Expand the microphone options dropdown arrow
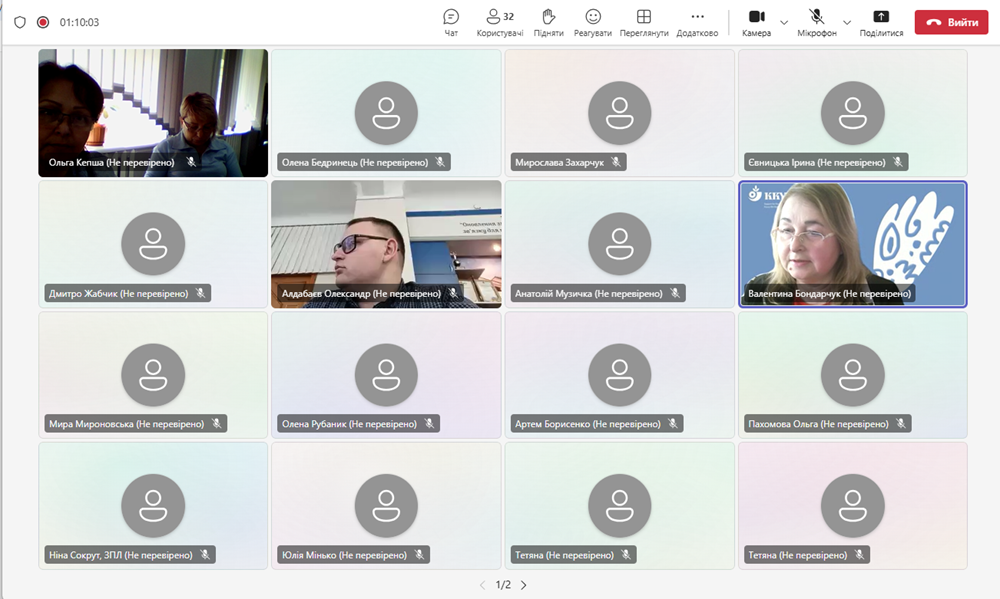1000x599 pixels. tap(847, 22)
